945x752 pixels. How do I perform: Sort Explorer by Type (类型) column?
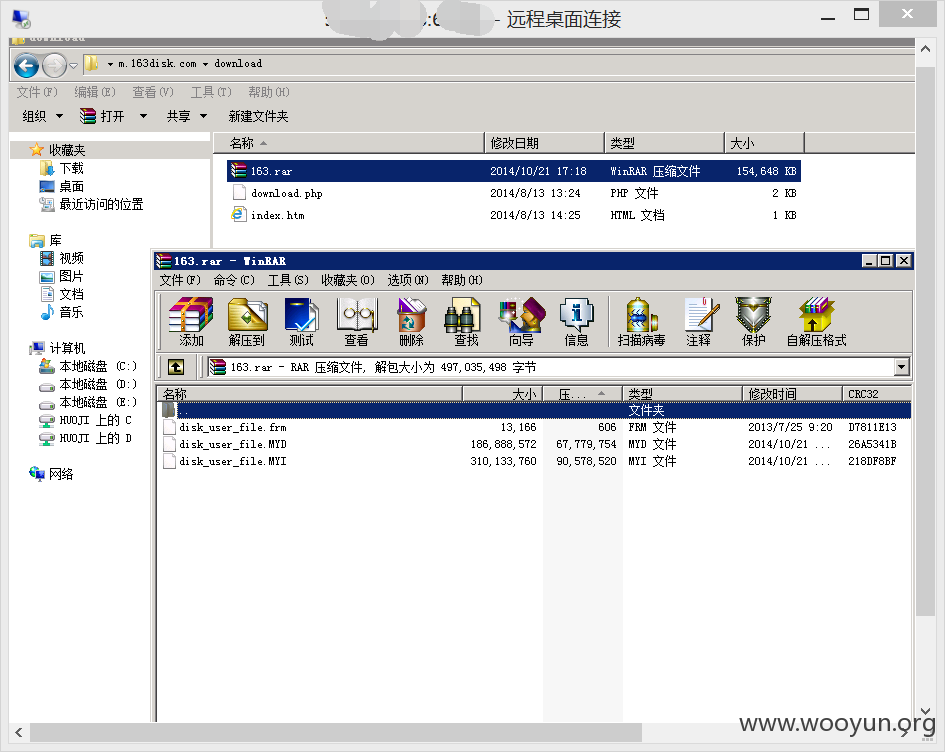664,143
